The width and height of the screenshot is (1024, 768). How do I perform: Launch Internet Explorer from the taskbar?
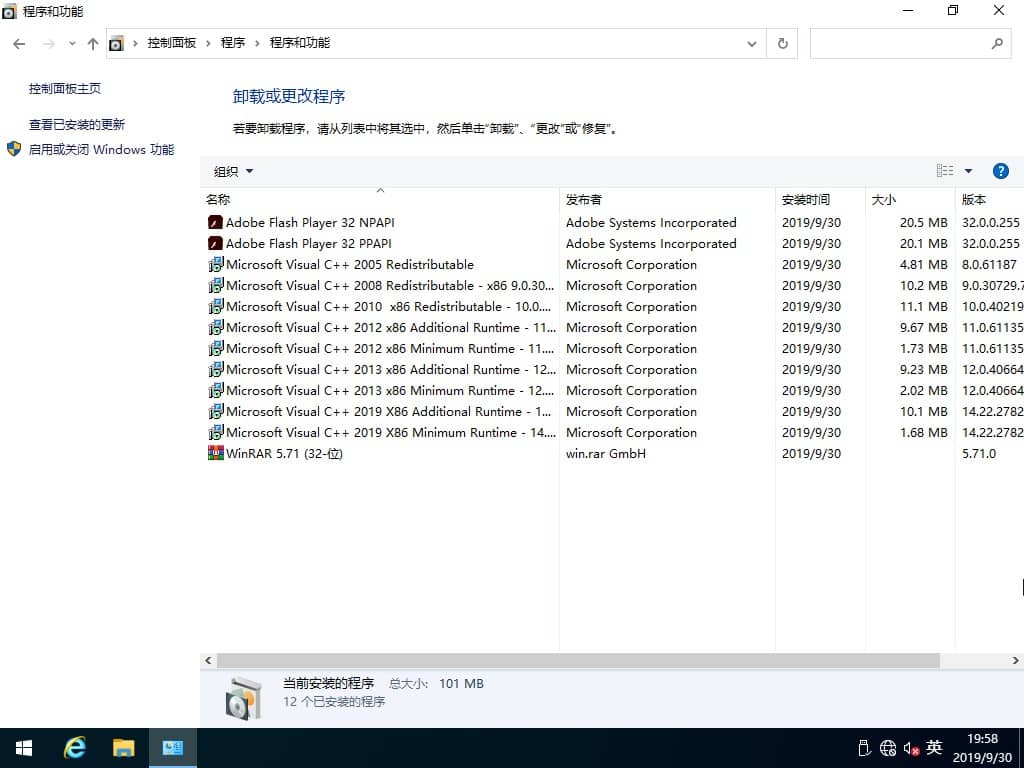coord(74,747)
